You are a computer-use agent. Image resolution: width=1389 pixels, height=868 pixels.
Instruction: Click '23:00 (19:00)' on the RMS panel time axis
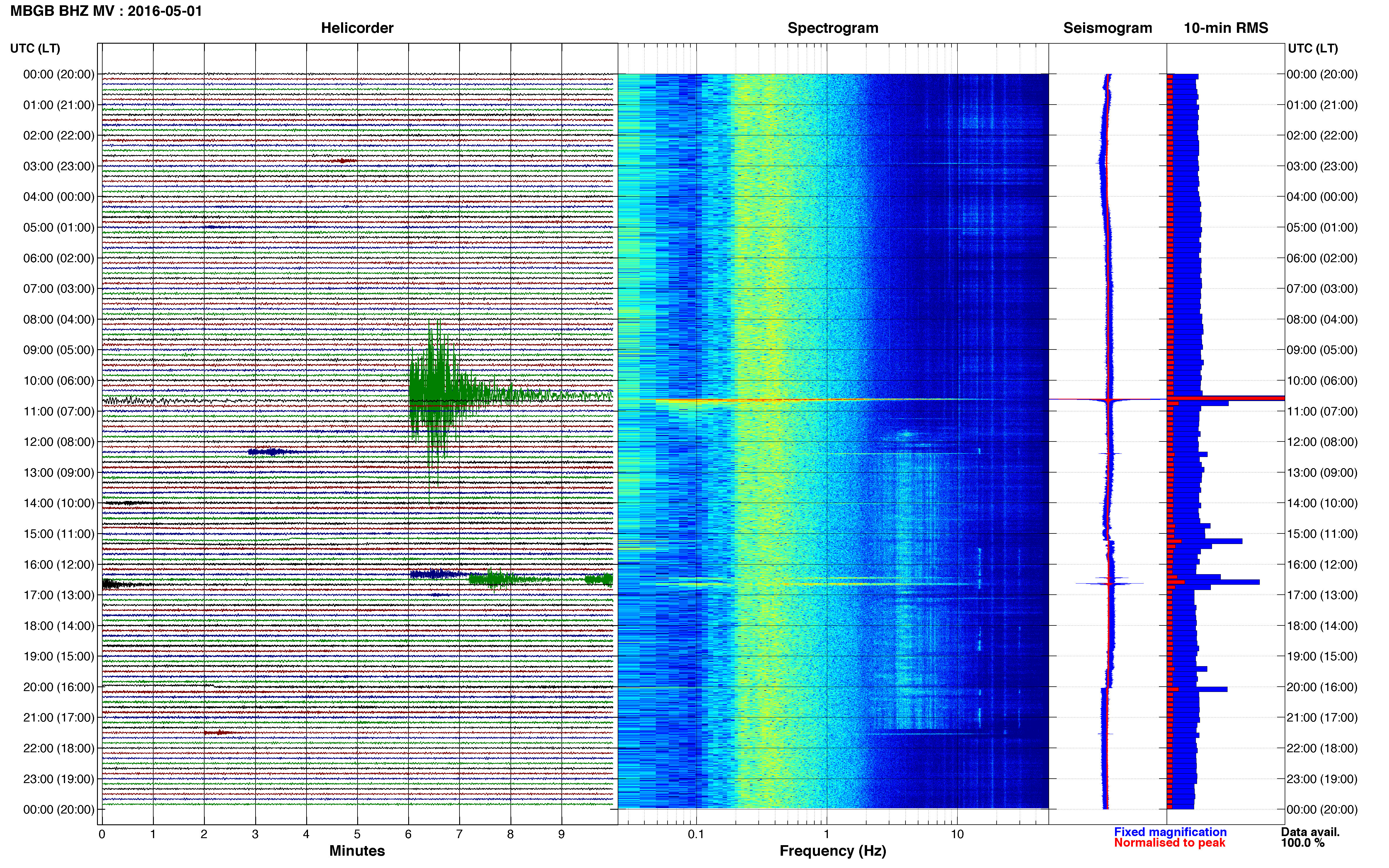[1322, 779]
